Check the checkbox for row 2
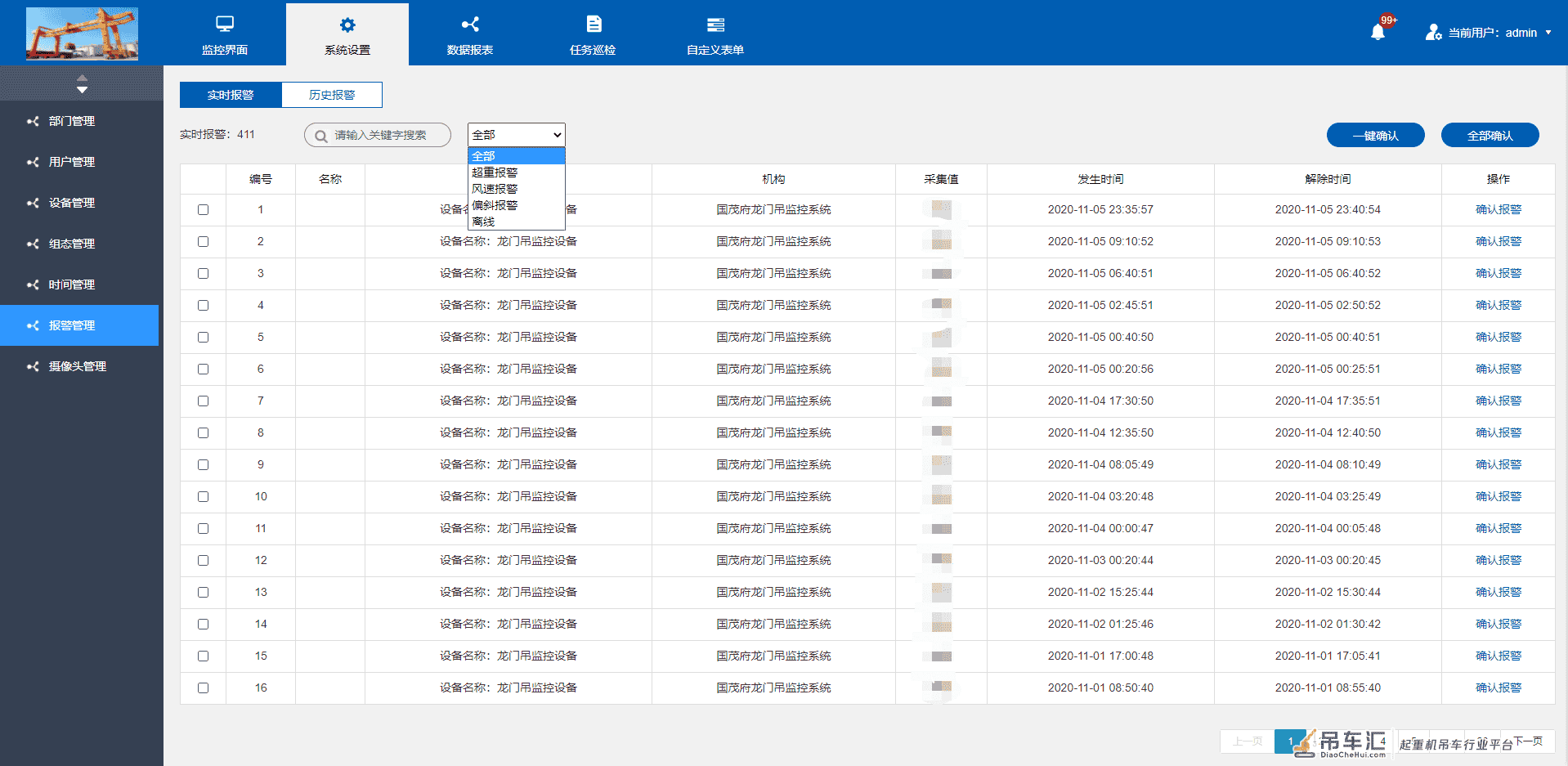The image size is (1568, 766). 203,241
